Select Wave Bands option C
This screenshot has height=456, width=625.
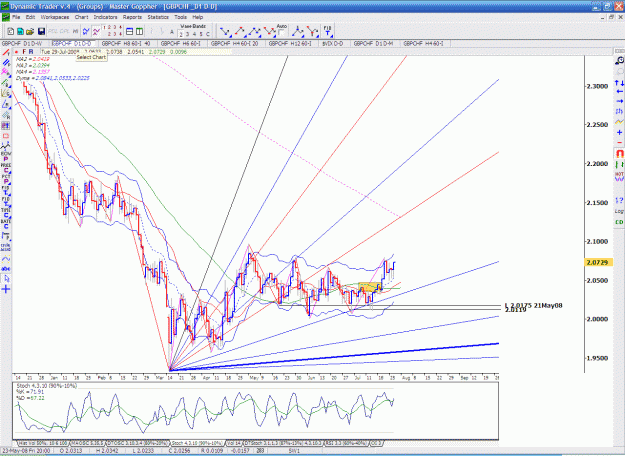click(x=207, y=34)
